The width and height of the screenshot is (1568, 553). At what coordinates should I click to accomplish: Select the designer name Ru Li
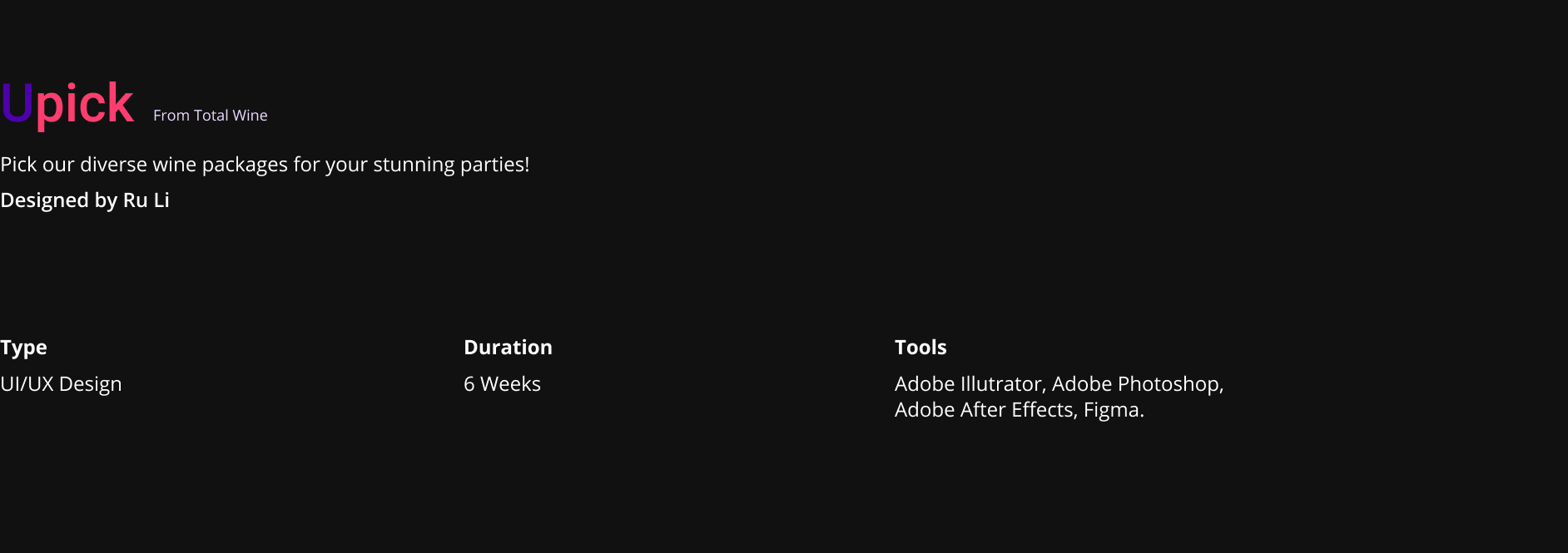(146, 200)
